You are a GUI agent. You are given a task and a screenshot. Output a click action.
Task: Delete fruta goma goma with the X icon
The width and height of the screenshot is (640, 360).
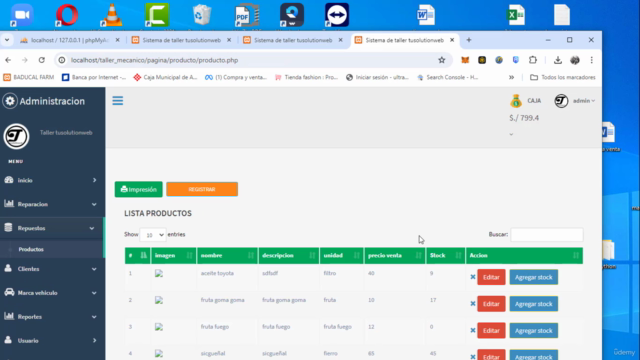473,304
